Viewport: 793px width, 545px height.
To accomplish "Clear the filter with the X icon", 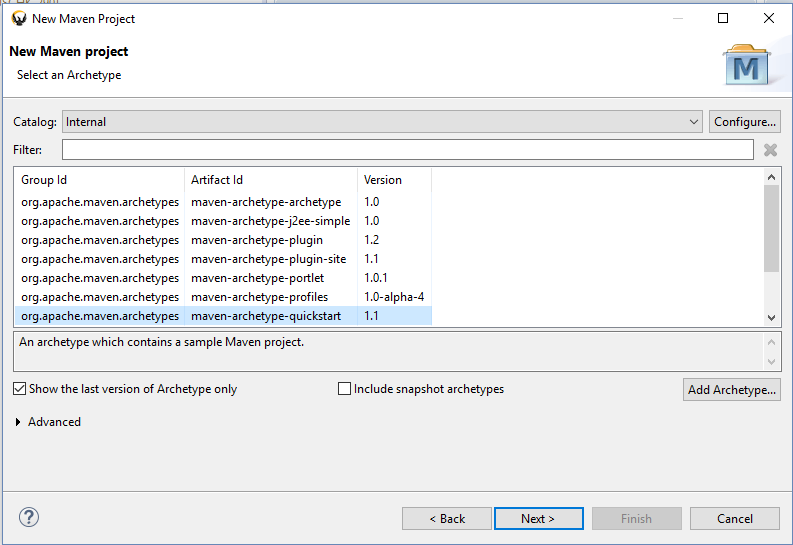I will [770, 150].
